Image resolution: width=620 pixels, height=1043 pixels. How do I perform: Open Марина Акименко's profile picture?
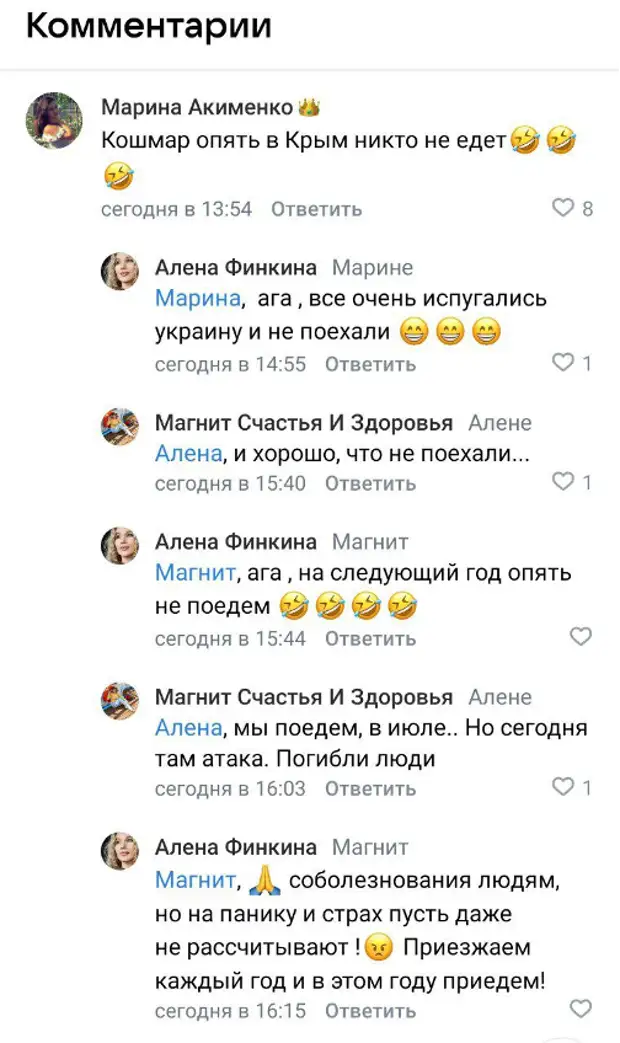coord(54,120)
